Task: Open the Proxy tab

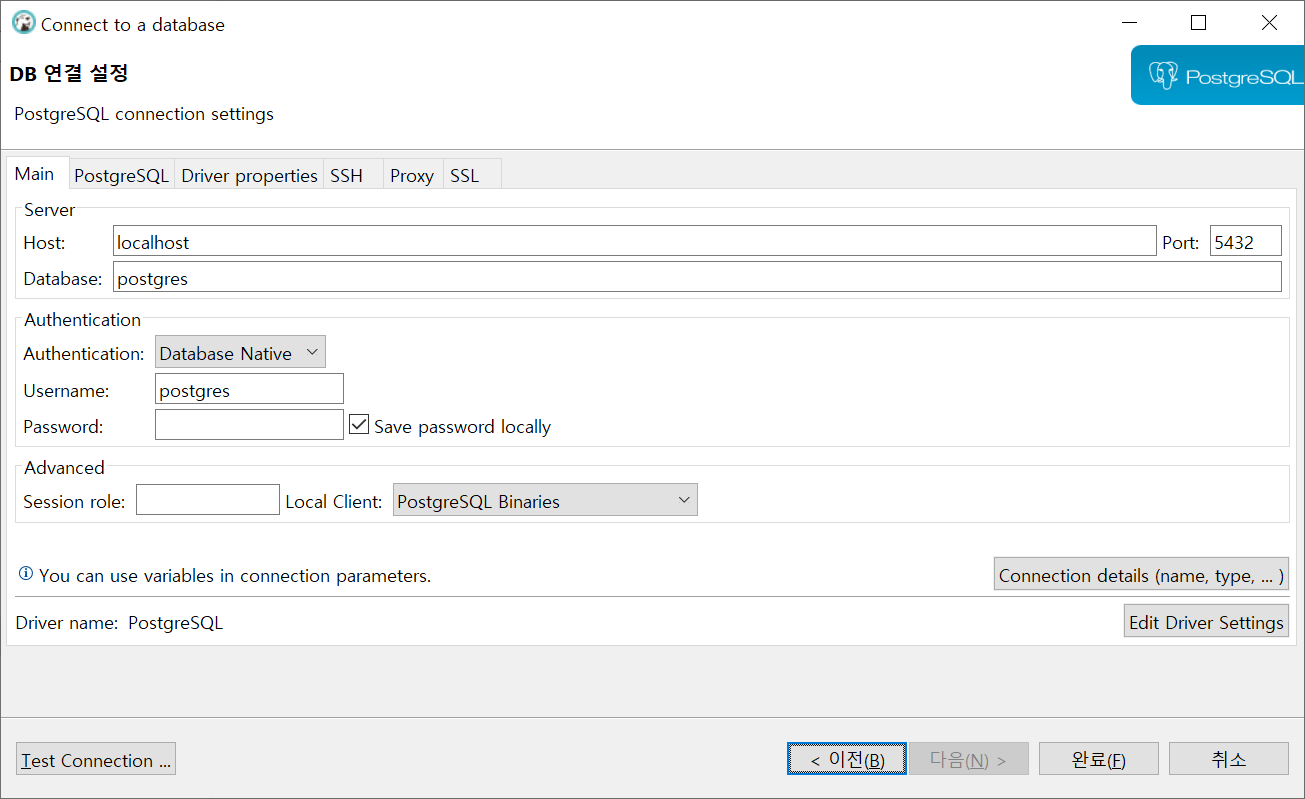Action: [412, 175]
